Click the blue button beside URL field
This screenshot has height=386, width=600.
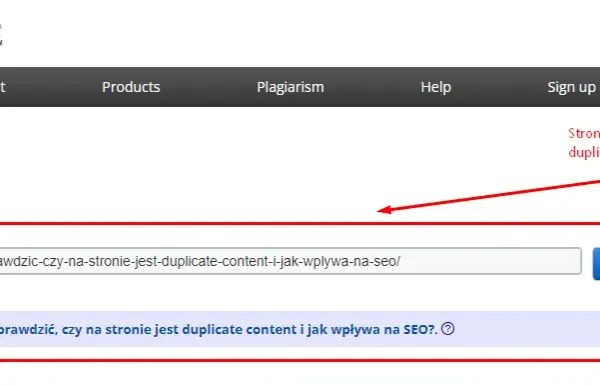click(597, 264)
